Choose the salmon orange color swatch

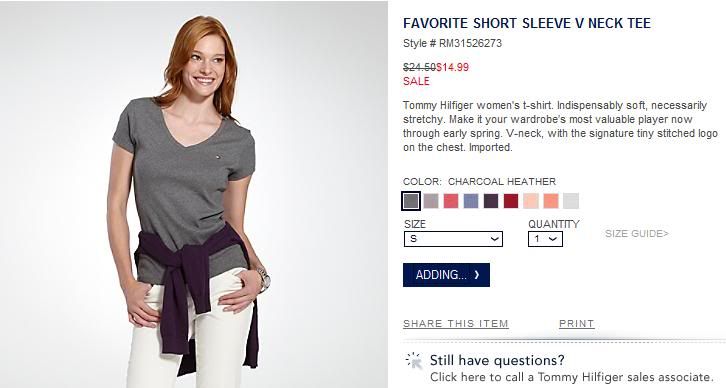tap(551, 201)
